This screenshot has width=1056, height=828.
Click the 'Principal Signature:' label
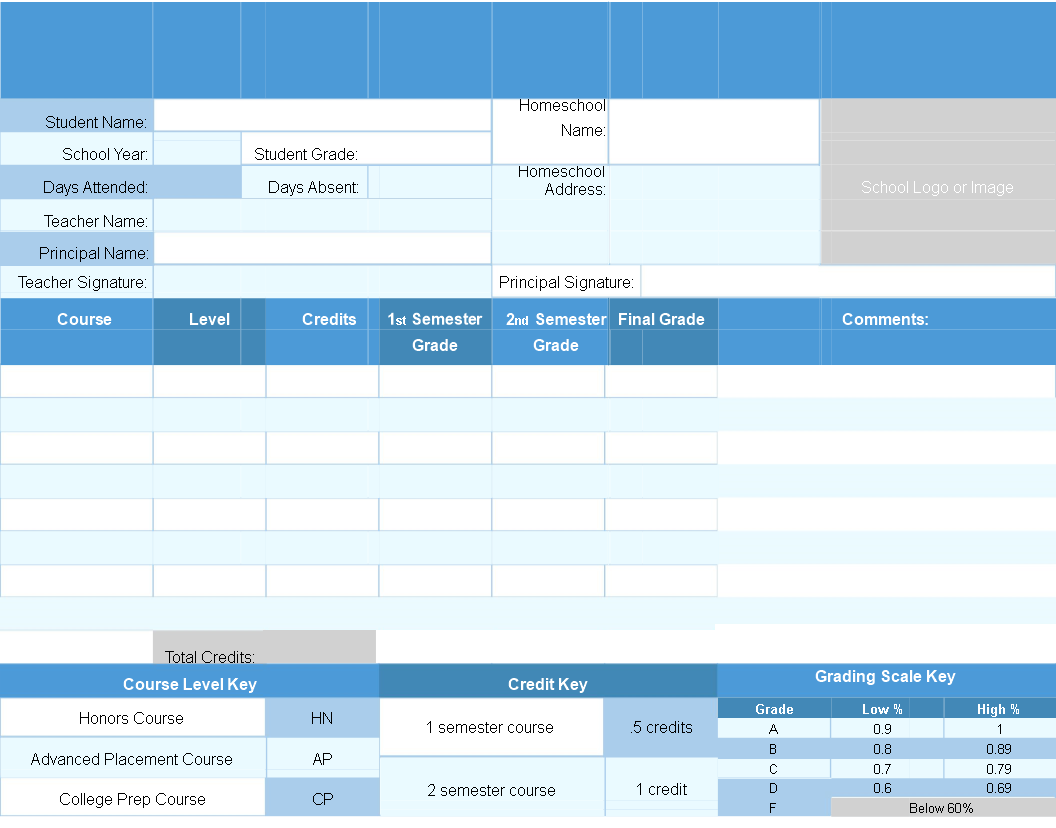[x=566, y=282]
